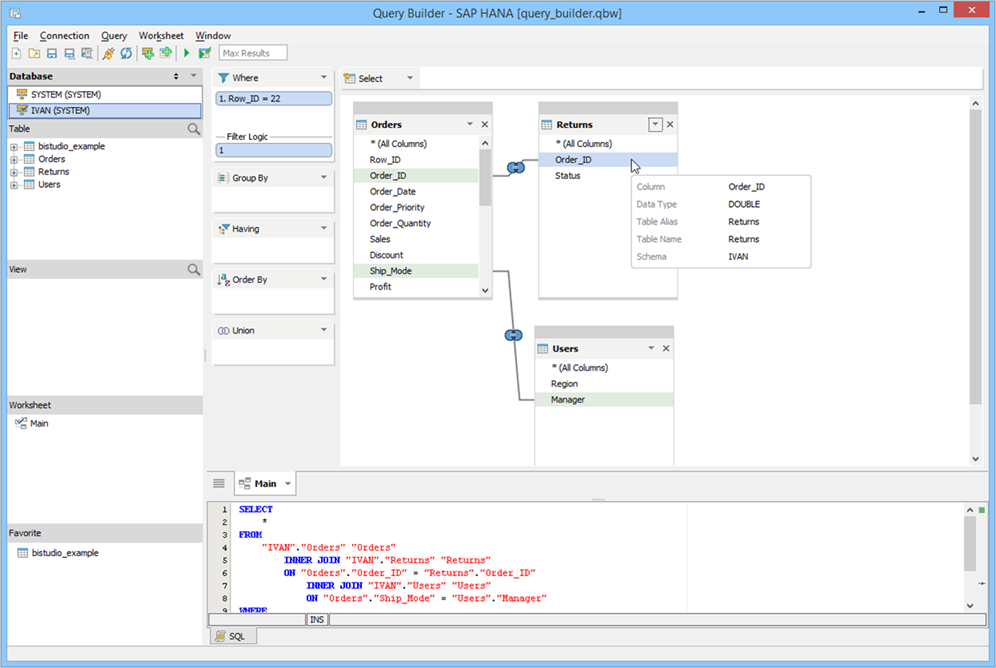Select the SYSTEM (SYSTEM) connection
Image resolution: width=996 pixels, height=668 pixels.
tap(105, 95)
